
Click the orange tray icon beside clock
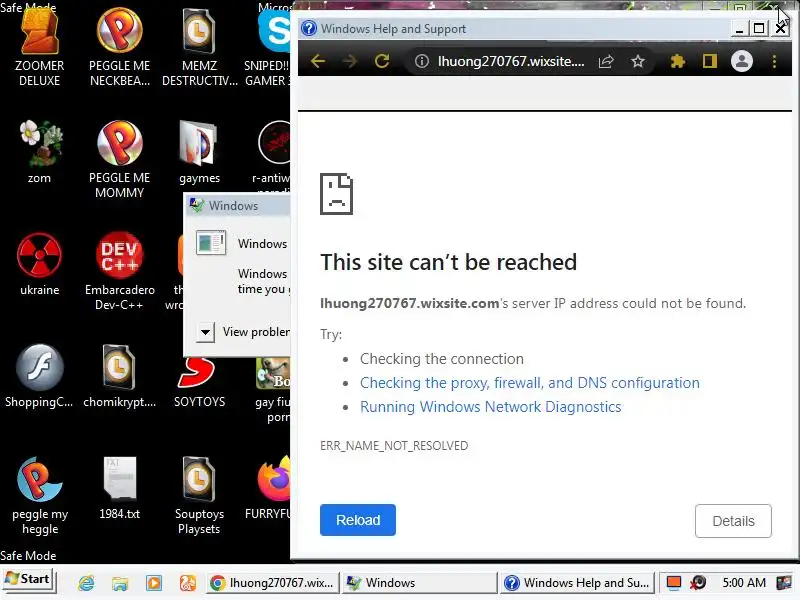(x=674, y=582)
